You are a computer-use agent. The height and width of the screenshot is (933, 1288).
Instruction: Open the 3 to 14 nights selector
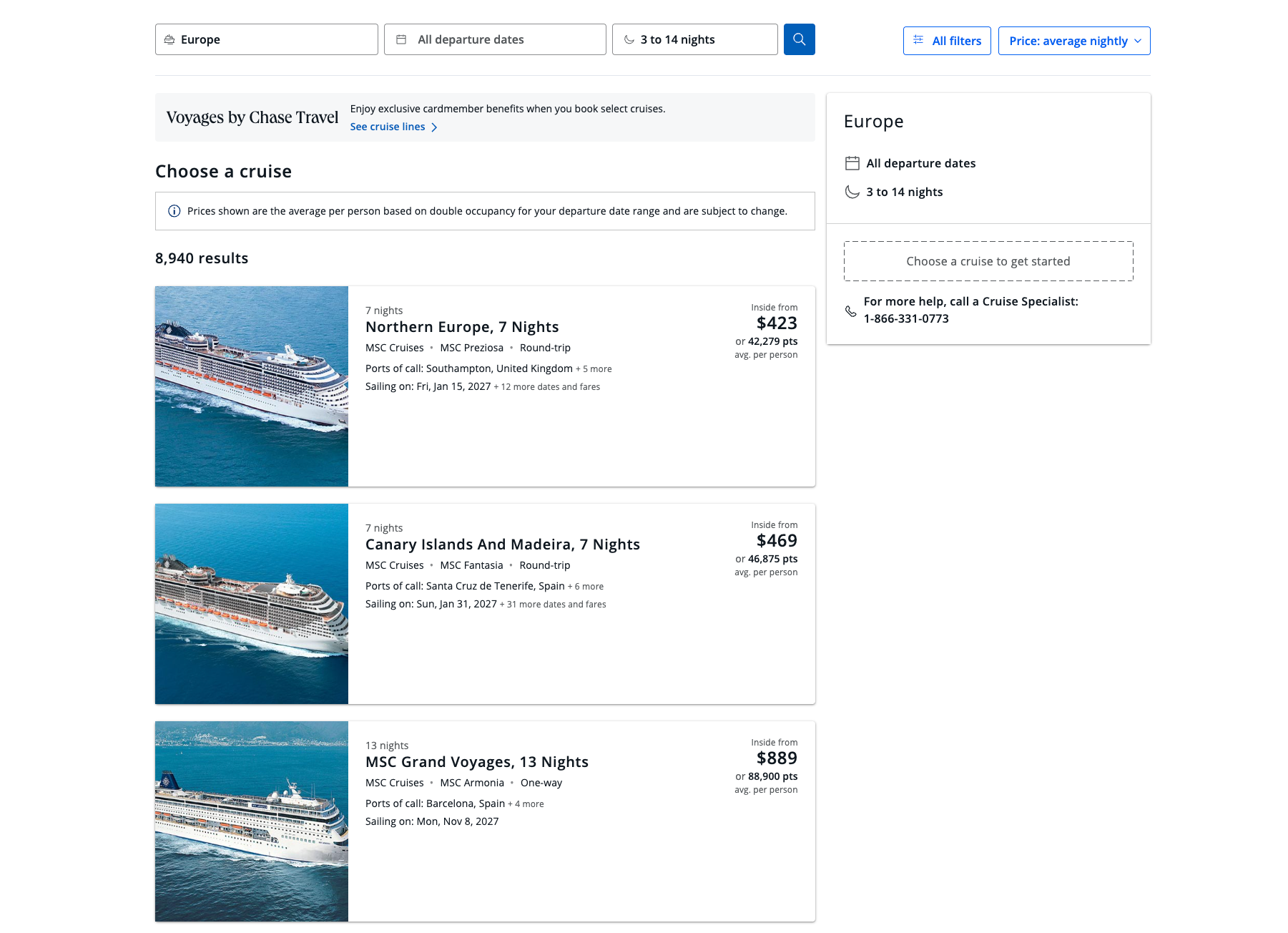pos(694,39)
